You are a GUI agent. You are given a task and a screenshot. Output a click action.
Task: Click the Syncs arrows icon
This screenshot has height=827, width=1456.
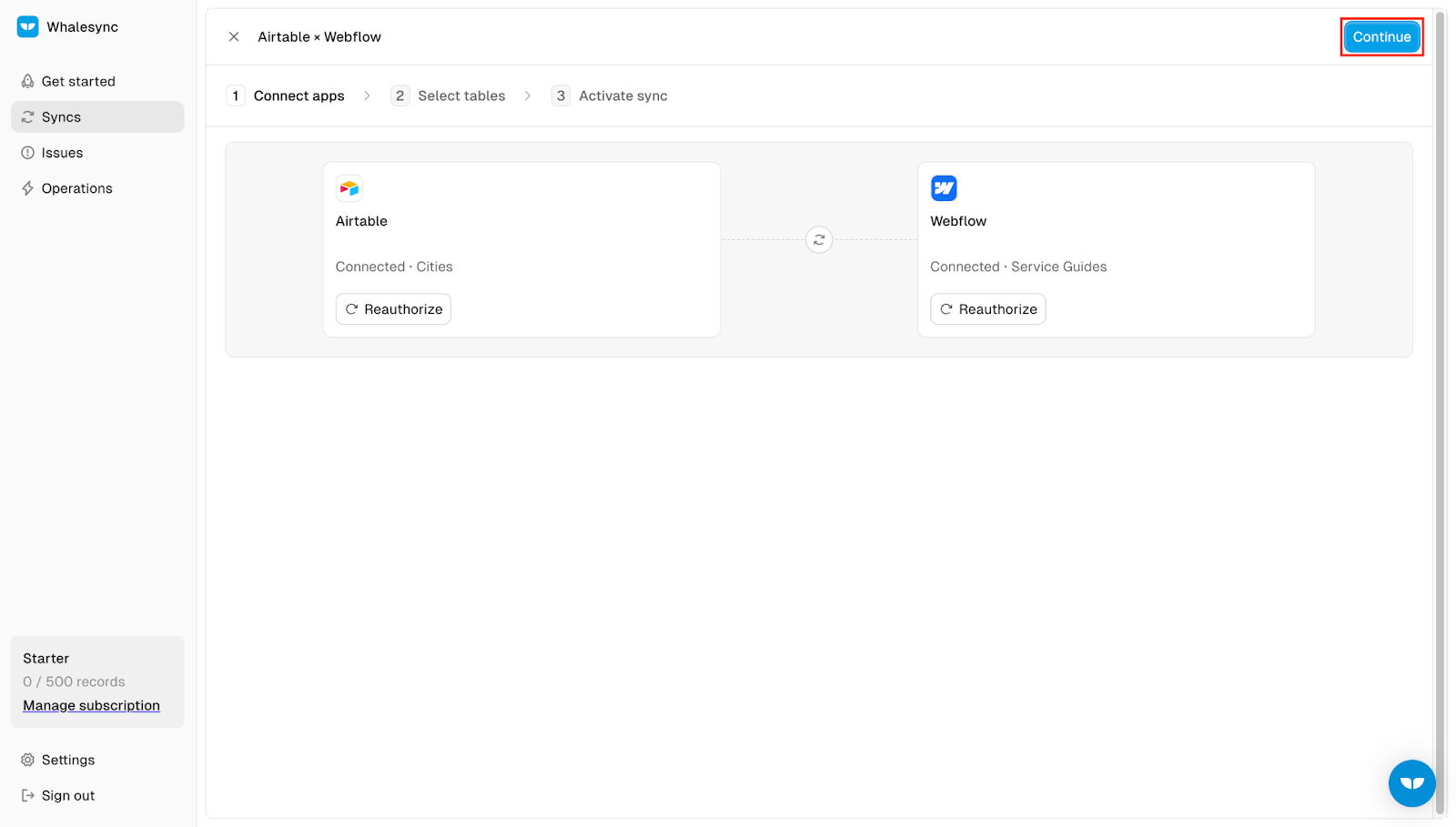point(28,116)
